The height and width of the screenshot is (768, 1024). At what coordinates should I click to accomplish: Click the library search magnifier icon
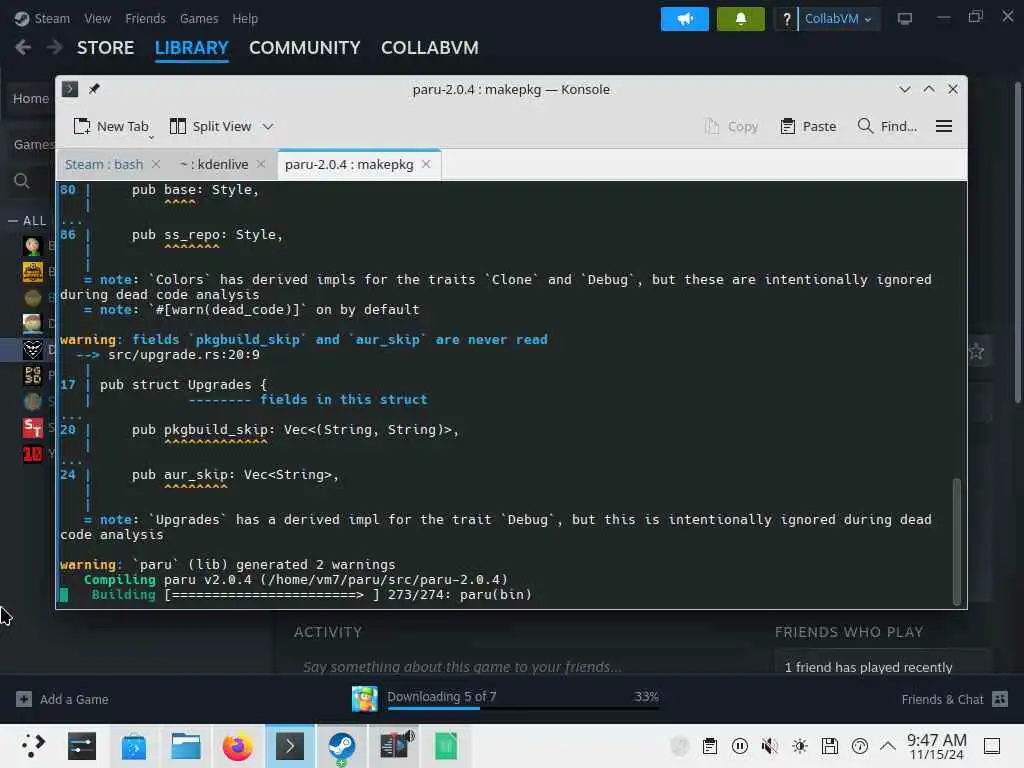22,181
